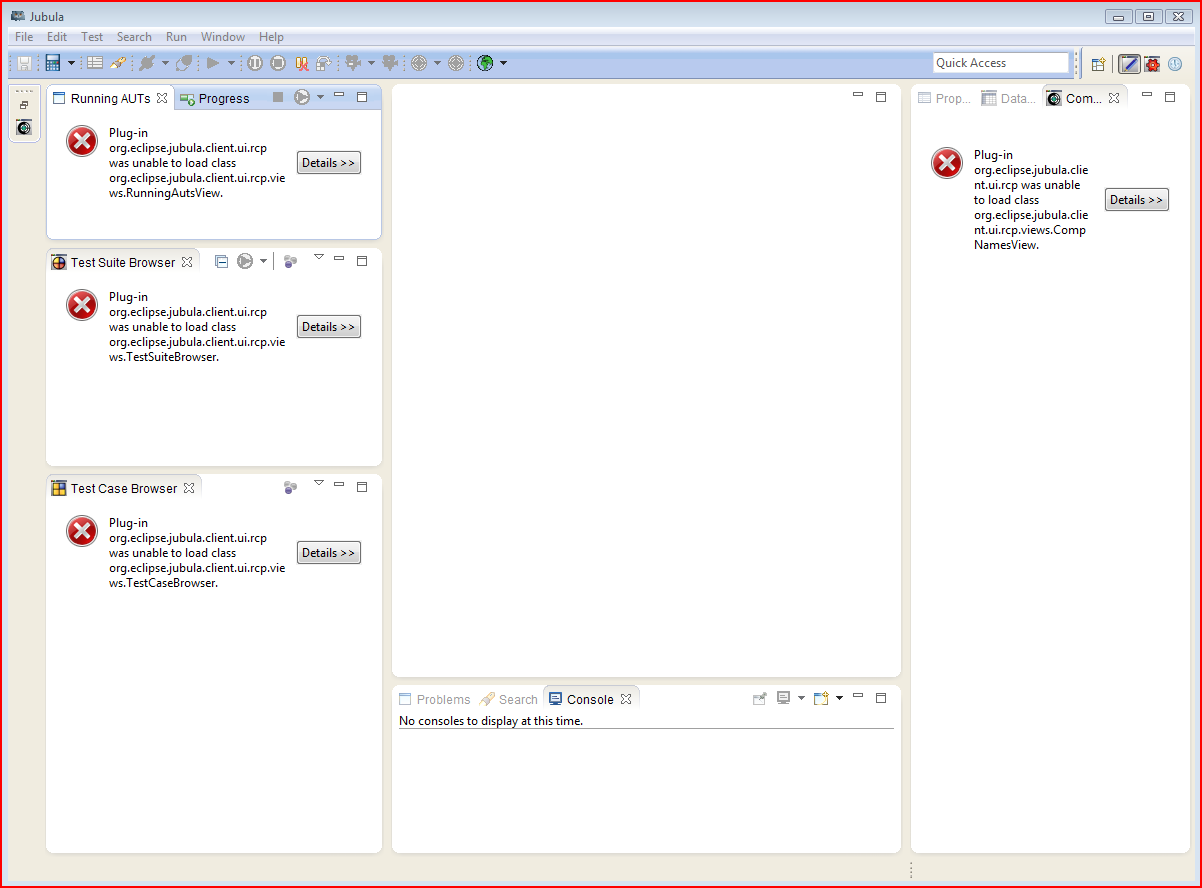Click the purple spheres icon in Test Suite Browser
The height and width of the screenshot is (888, 1202).
[x=290, y=261]
